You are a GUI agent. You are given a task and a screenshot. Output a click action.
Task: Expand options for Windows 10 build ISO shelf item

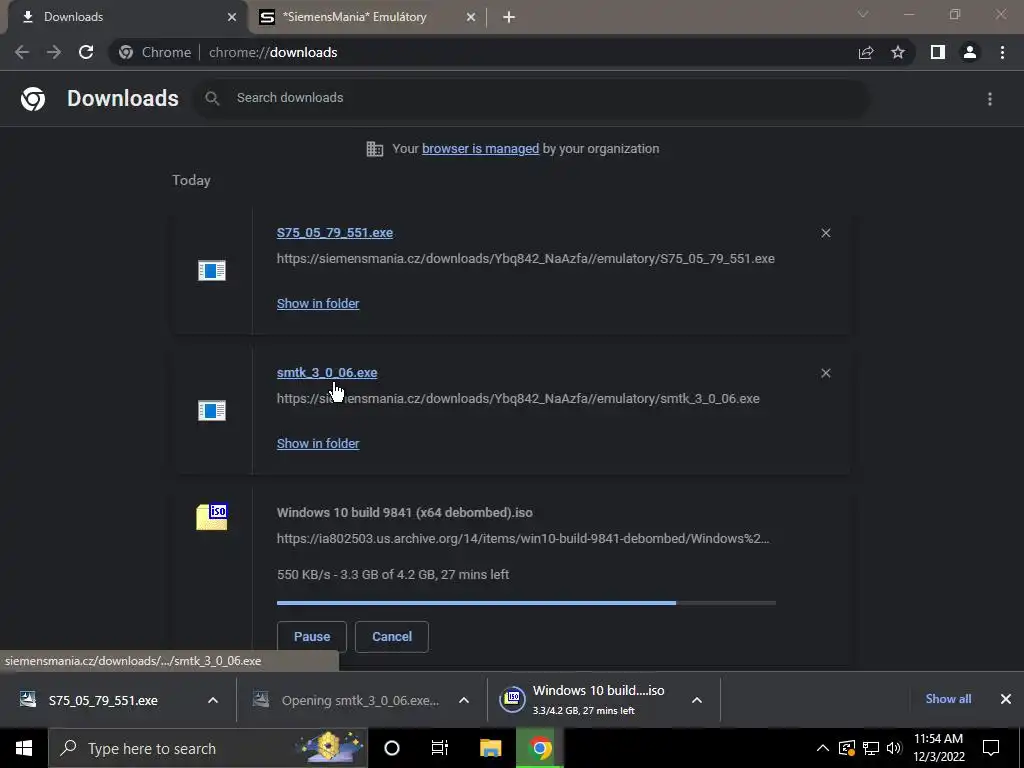tap(697, 700)
